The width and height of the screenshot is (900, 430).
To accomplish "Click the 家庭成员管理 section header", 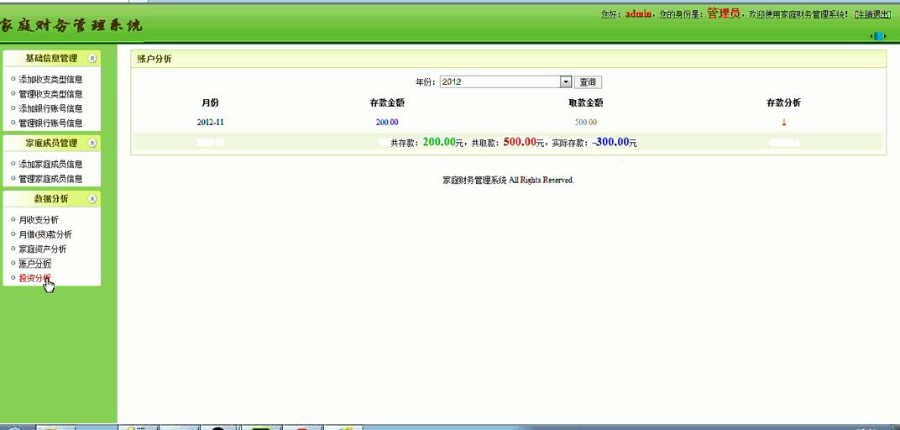I will pyautogui.click(x=52, y=143).
